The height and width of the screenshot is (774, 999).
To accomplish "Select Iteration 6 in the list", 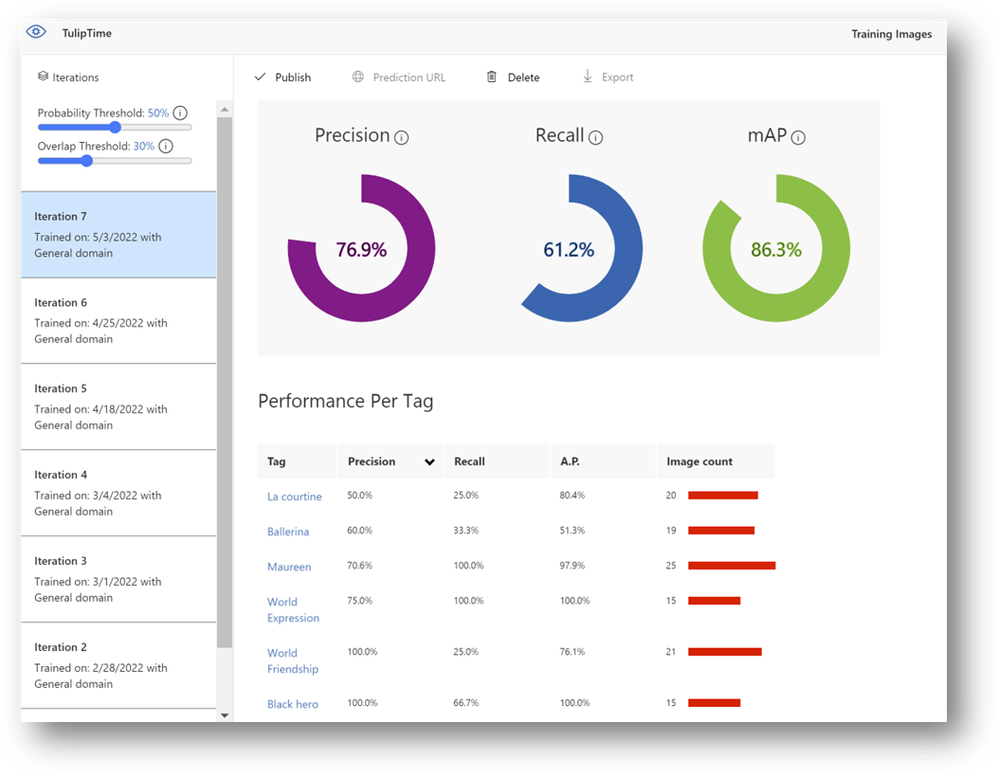I will point(119,320).
